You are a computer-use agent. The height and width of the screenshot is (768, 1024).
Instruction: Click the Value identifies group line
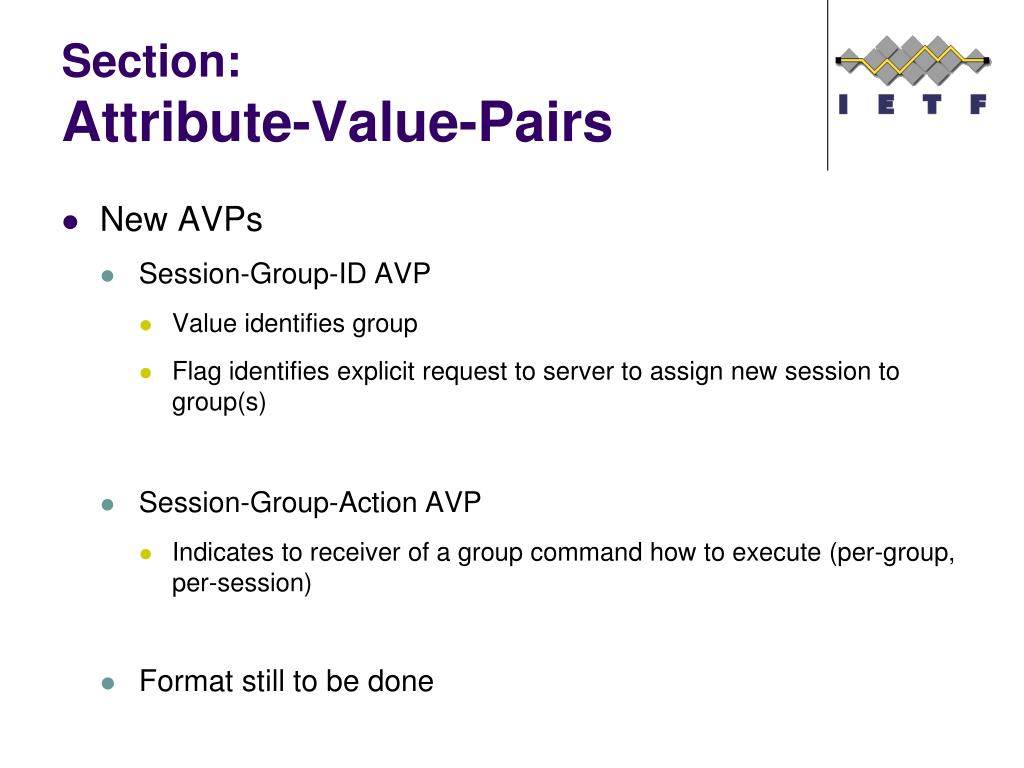(295, 324)
